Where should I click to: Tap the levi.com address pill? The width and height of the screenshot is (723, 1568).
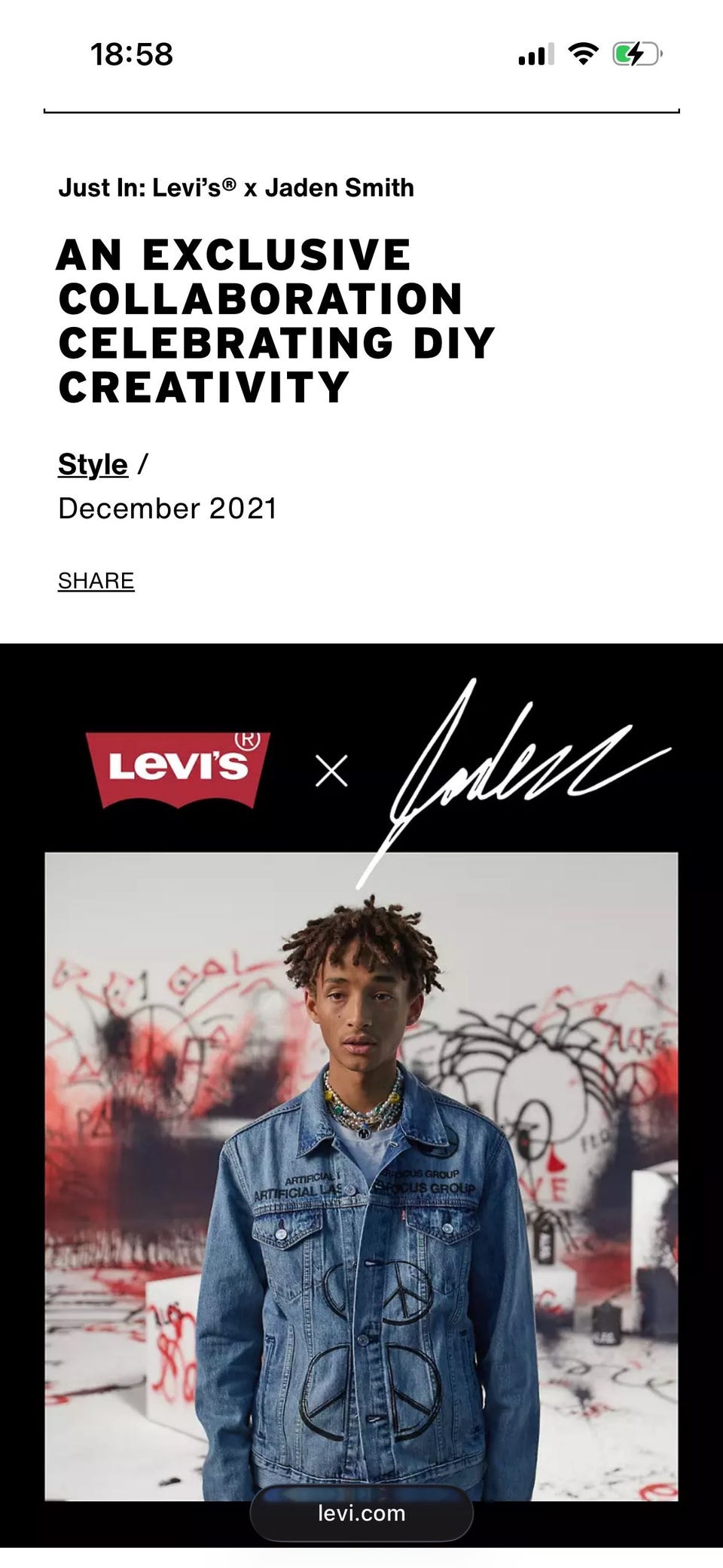[x=361, y=1513]
